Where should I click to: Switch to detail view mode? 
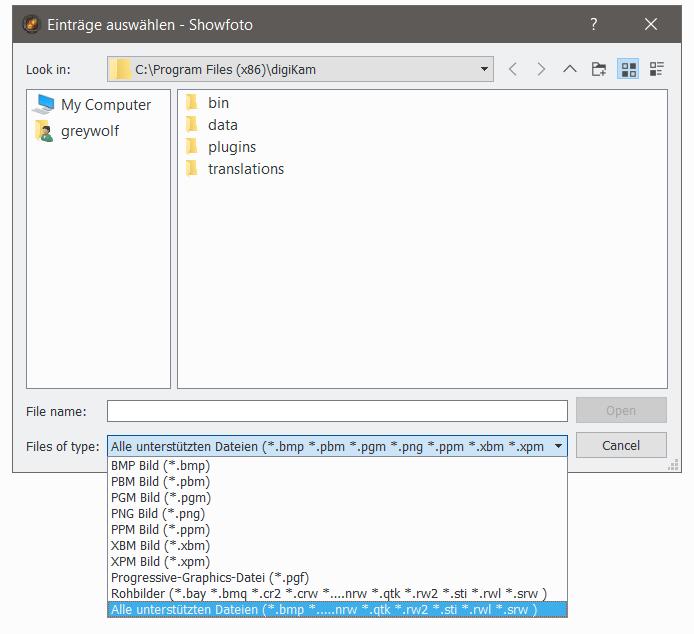pos(657,69)
